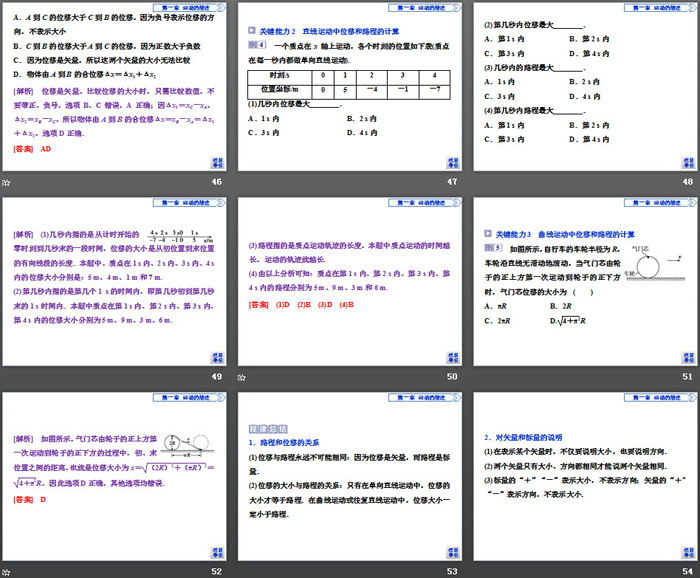The image size is (700, 578).
Task: Click the bottom-right corner button on slide 49
Action: [x=215, y=356]
